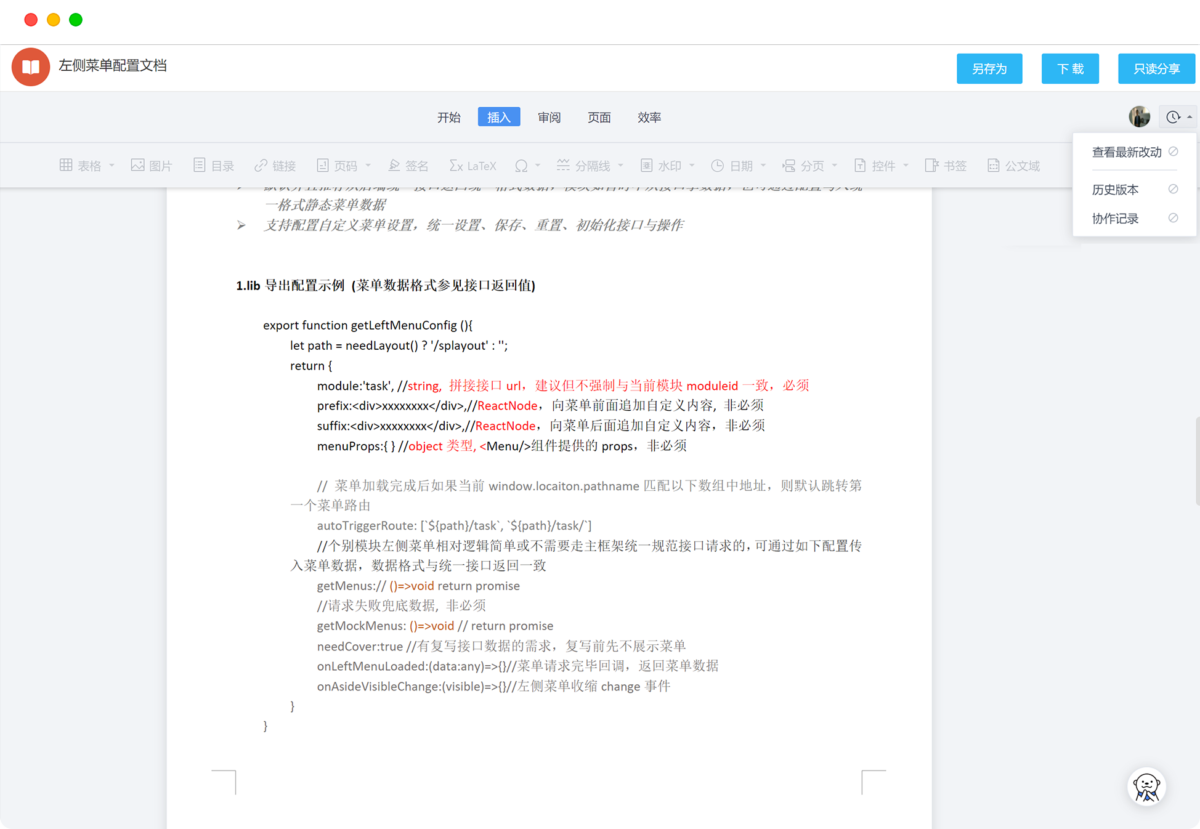Image resolution: width=1200 pixels, height=829 pixels.
Task: Click the 页码 (page number) tool
Action: pyautogui.click(x=337, y=166)
